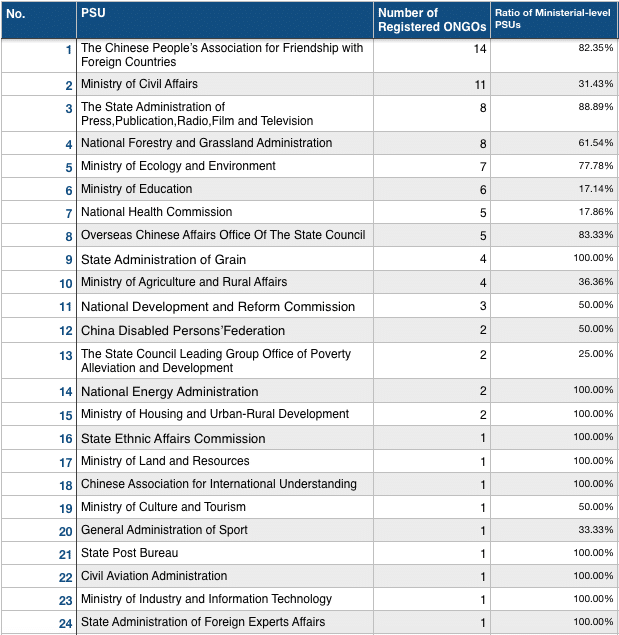
Task: Select 'China Disabled Persons'Federation' cell
Action: (225, 330)
